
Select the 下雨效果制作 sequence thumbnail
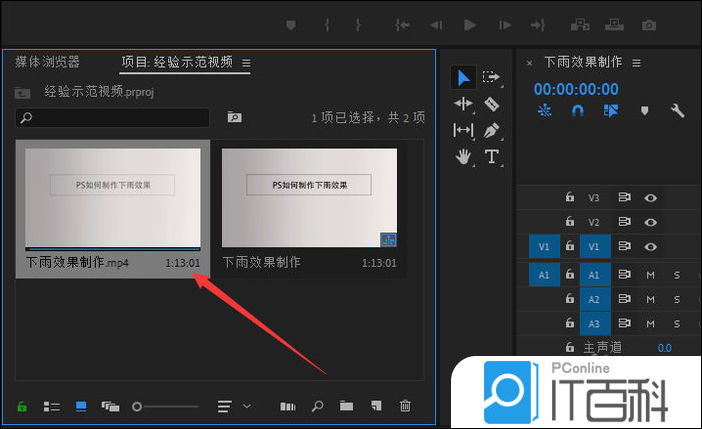point(309,198)
